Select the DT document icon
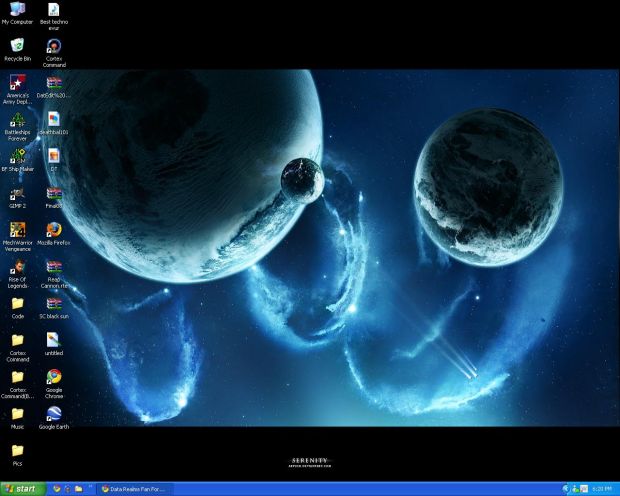This screenshot has height=496, width=620. click(54, 160)
